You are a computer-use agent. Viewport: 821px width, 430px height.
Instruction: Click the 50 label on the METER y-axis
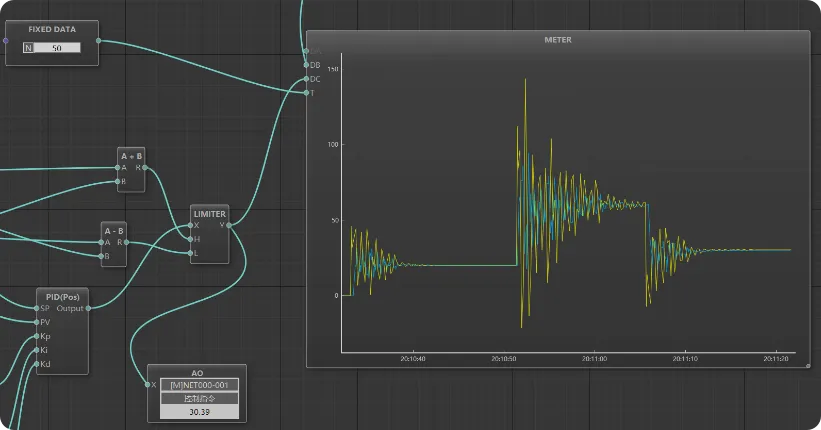(x=335, y=220)
